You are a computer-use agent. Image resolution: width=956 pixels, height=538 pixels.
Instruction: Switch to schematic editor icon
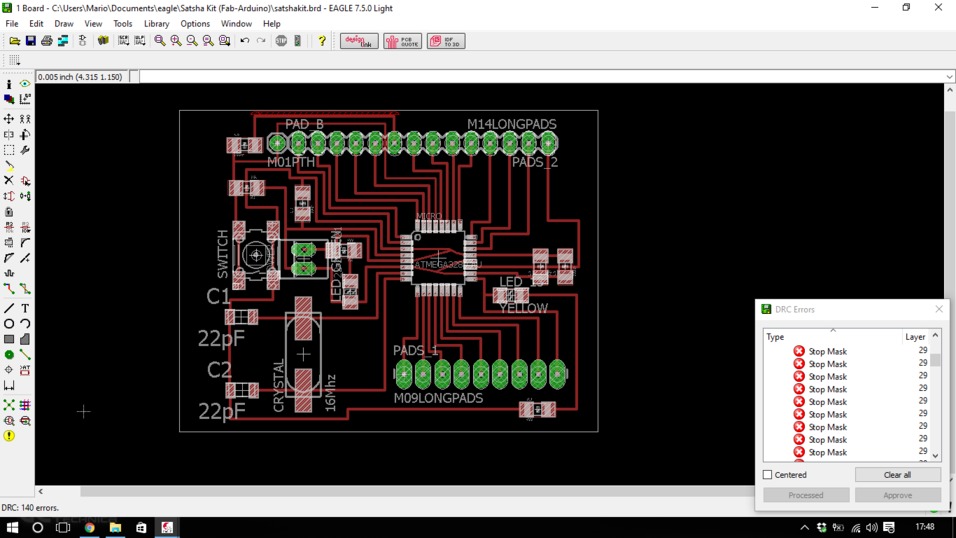click(x=82, y=41)
